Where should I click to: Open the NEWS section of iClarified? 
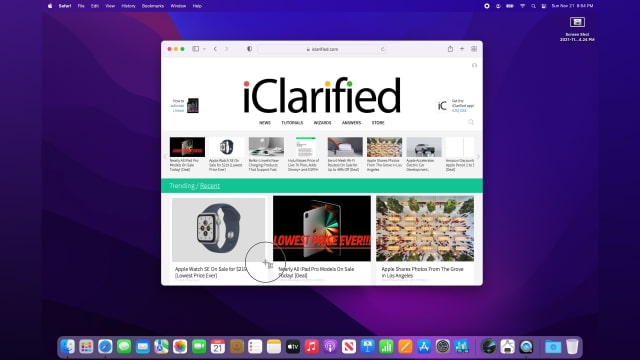[x=264, y=122]
